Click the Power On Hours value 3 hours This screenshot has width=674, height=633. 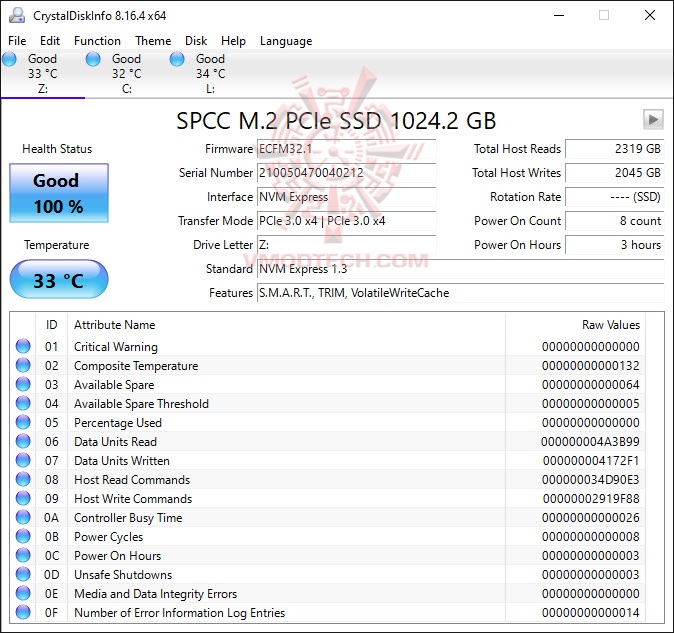pos(615,245)
